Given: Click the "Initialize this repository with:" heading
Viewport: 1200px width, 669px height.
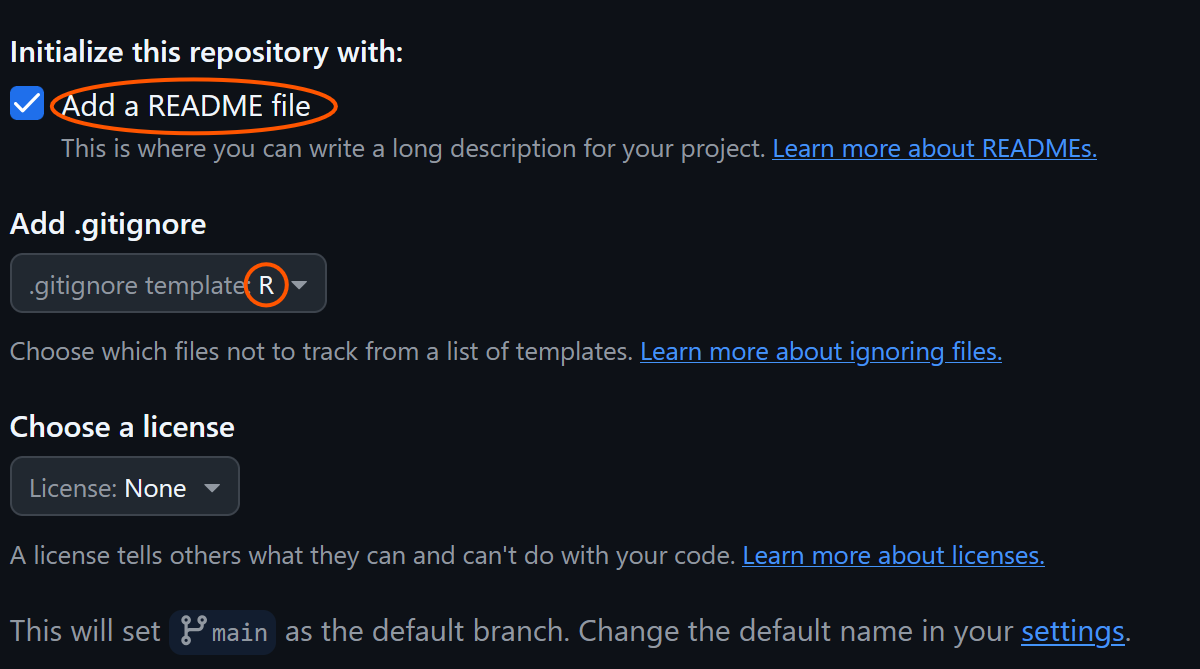Looking at the screenshot, I should pyautogui.click(x=206, y=52).
